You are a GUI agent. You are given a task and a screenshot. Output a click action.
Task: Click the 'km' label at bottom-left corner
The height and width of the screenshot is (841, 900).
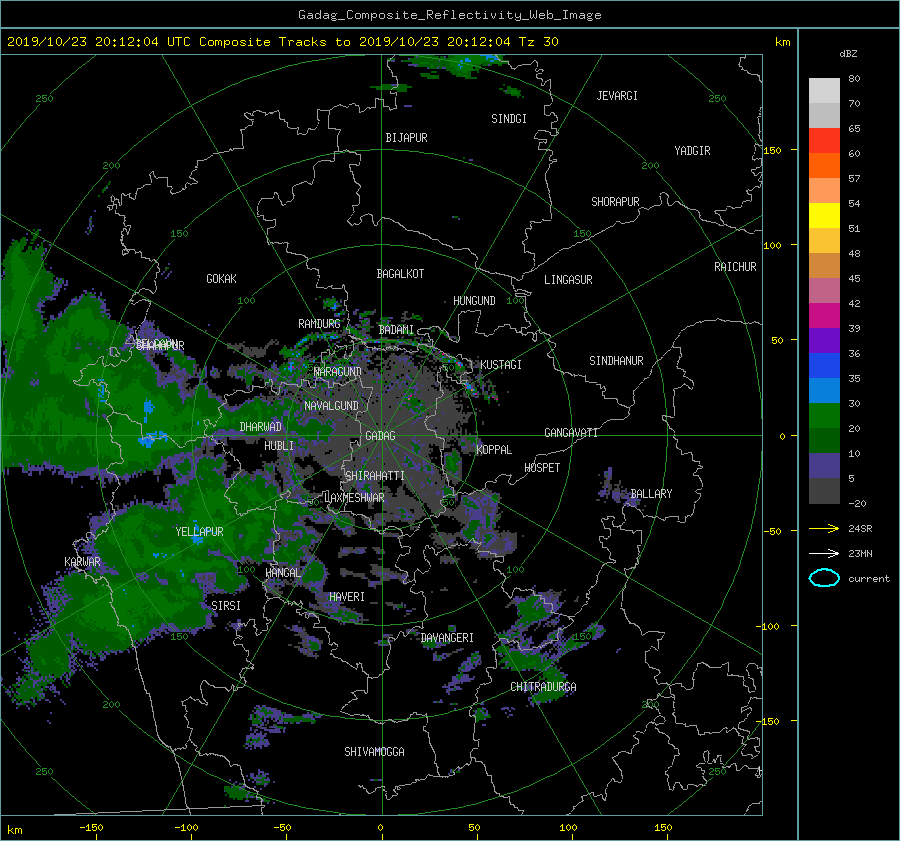(x=15, y=830)
